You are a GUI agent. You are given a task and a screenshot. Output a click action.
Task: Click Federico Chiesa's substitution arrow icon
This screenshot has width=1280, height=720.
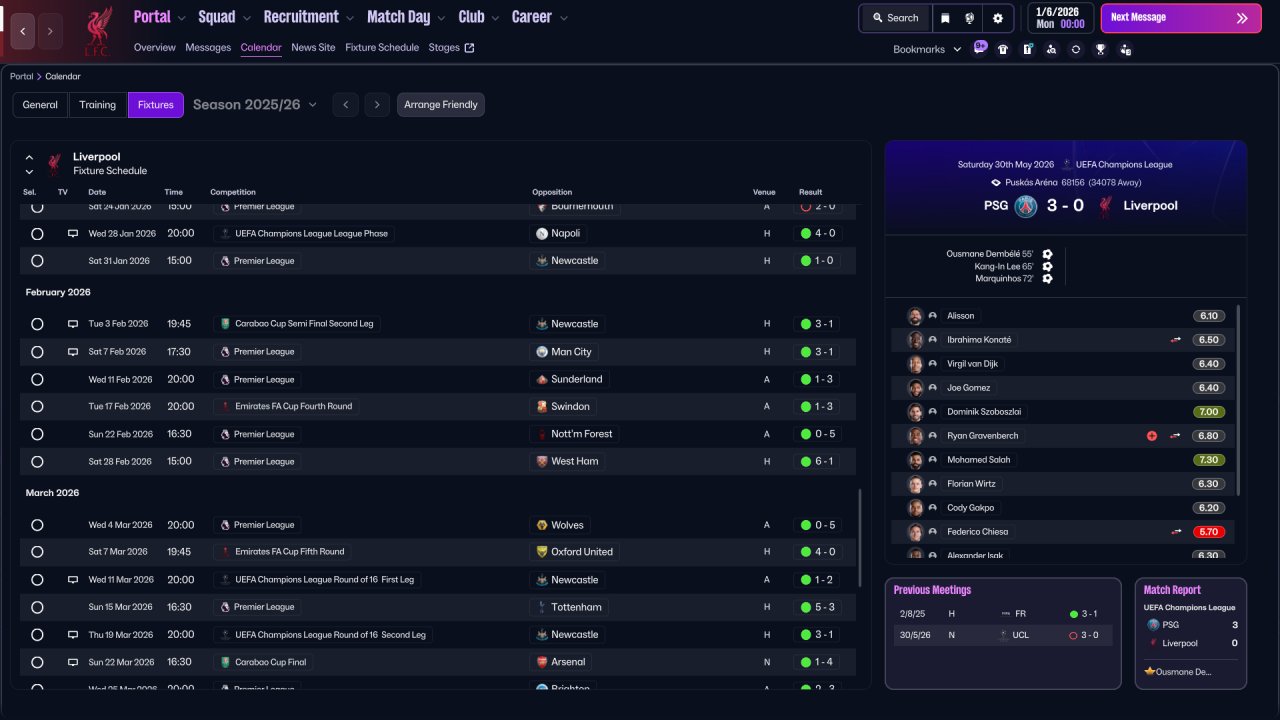point(1176,532)
